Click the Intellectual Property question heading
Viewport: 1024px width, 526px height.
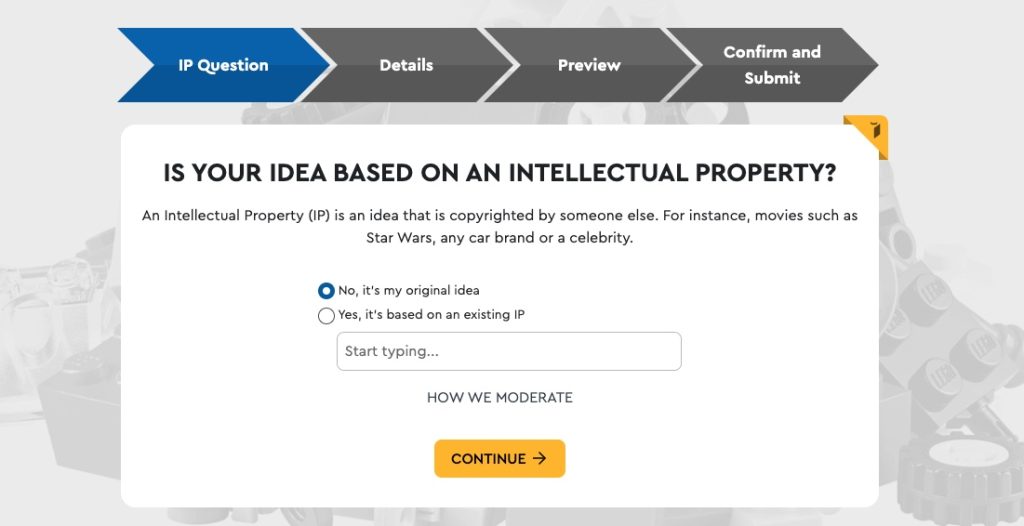click(x=499, y=173)
